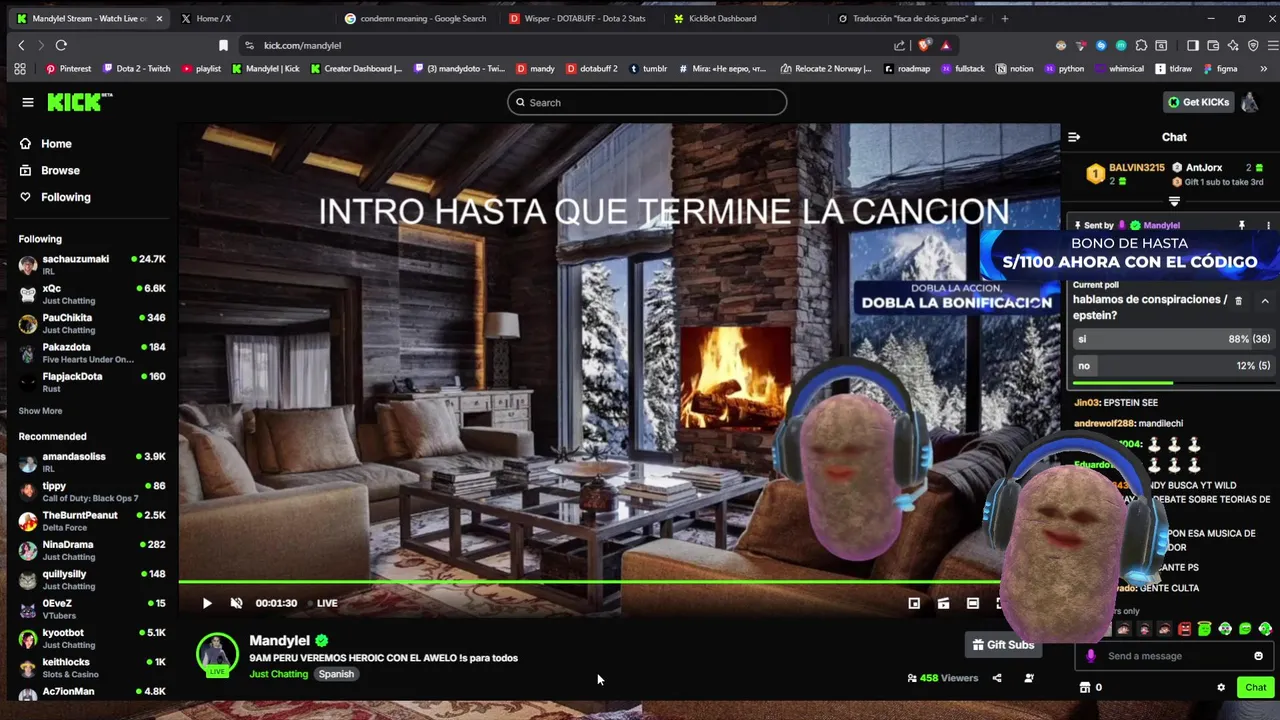Play the stream video
This screenshot has width=1280, height=720.
[207, 603]
